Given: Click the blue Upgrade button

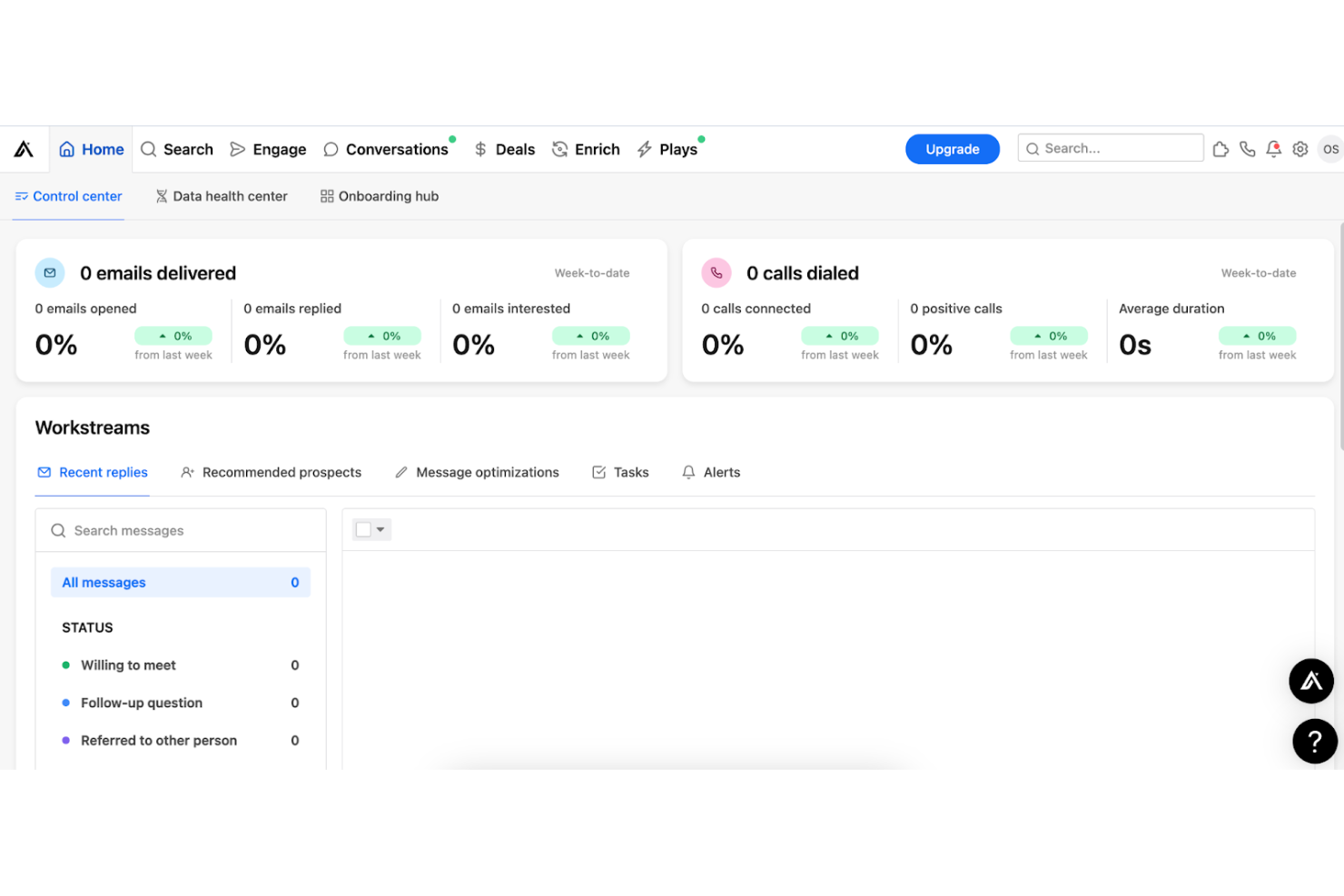Looking at the screenshot, I should [x=952, y=149].
